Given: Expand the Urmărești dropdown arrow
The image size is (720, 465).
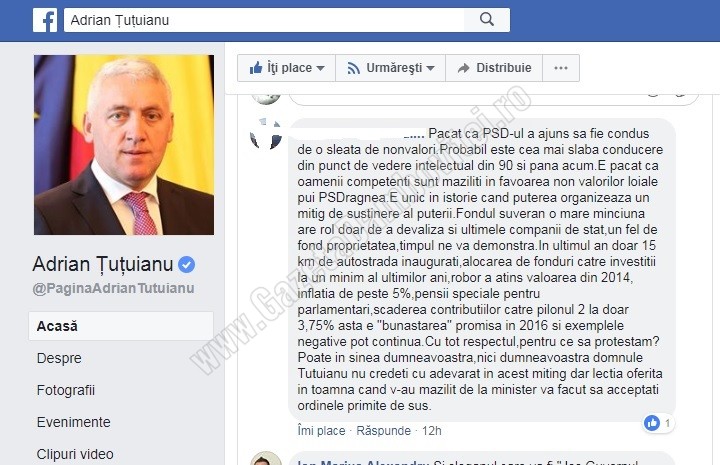Looking at the screenshot, I should tap(430, 68).
